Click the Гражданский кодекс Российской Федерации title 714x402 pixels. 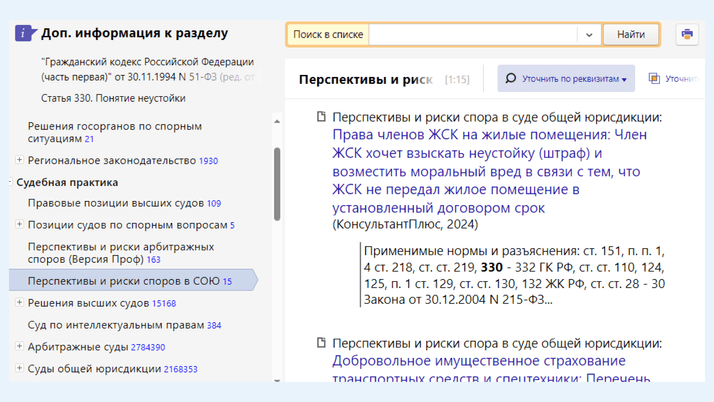148,69
